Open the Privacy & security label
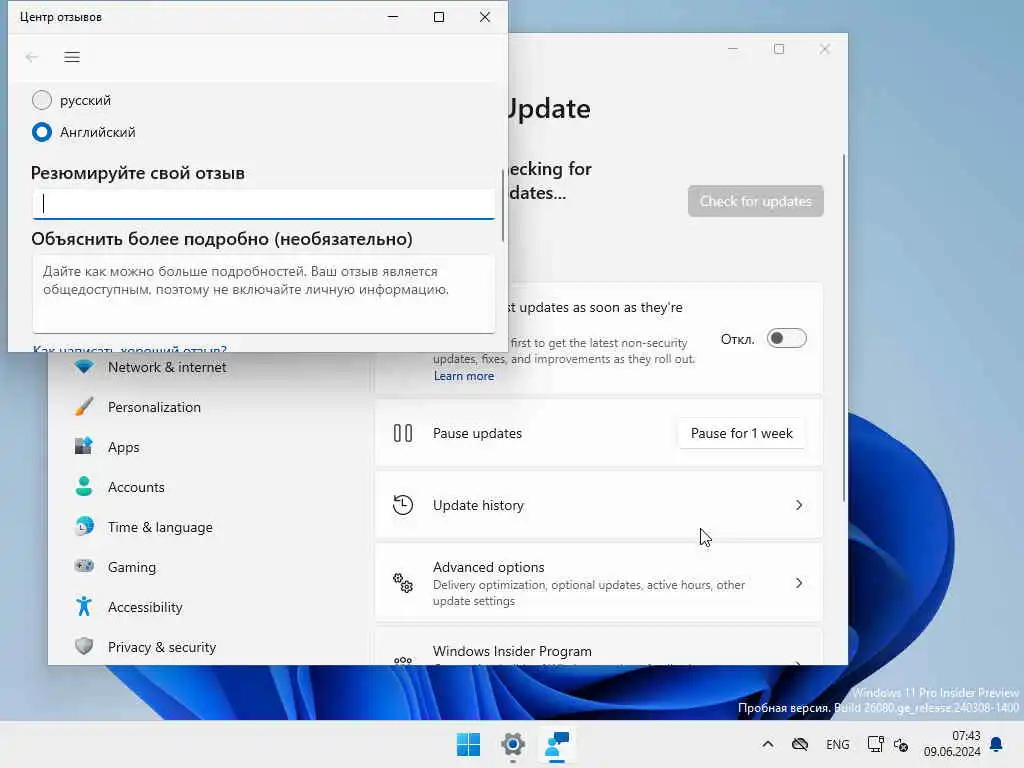 161,647
